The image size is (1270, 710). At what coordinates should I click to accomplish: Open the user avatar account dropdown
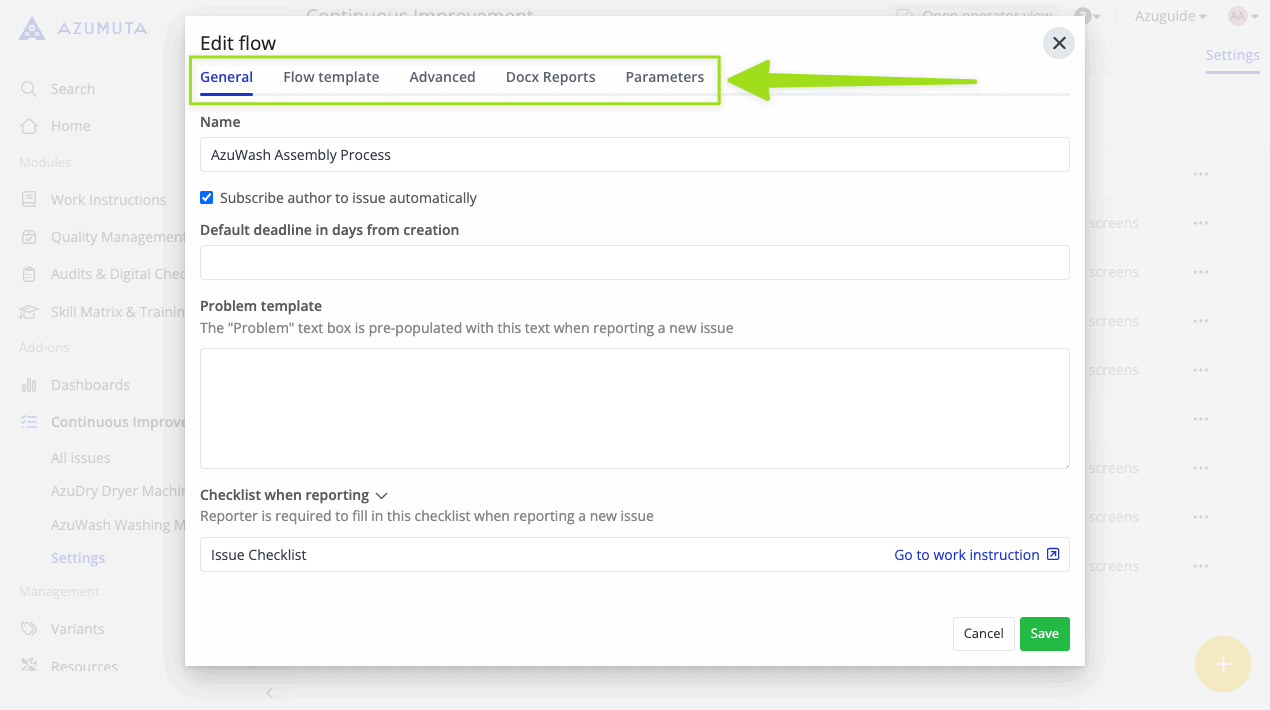1243,16
